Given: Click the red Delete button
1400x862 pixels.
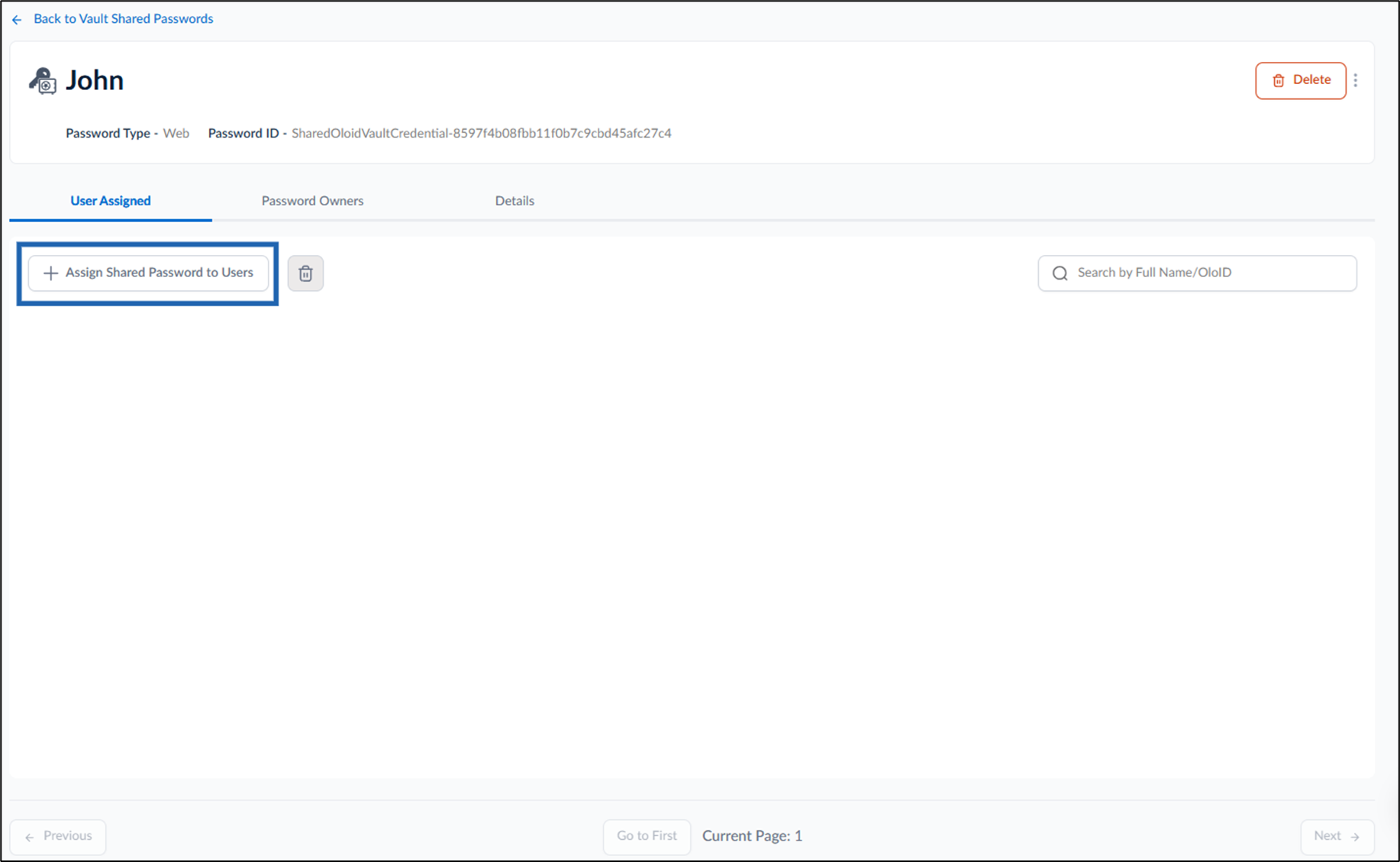Looking at the screenshot, I should point(1300,80).
